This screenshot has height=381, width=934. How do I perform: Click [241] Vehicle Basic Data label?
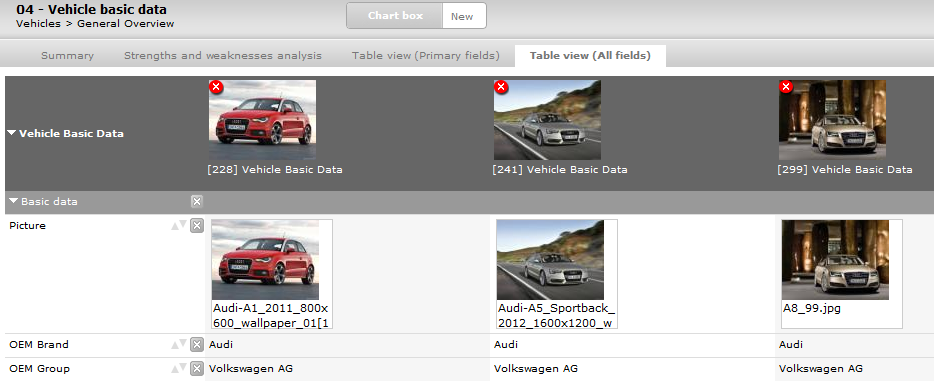coord(560,170)
